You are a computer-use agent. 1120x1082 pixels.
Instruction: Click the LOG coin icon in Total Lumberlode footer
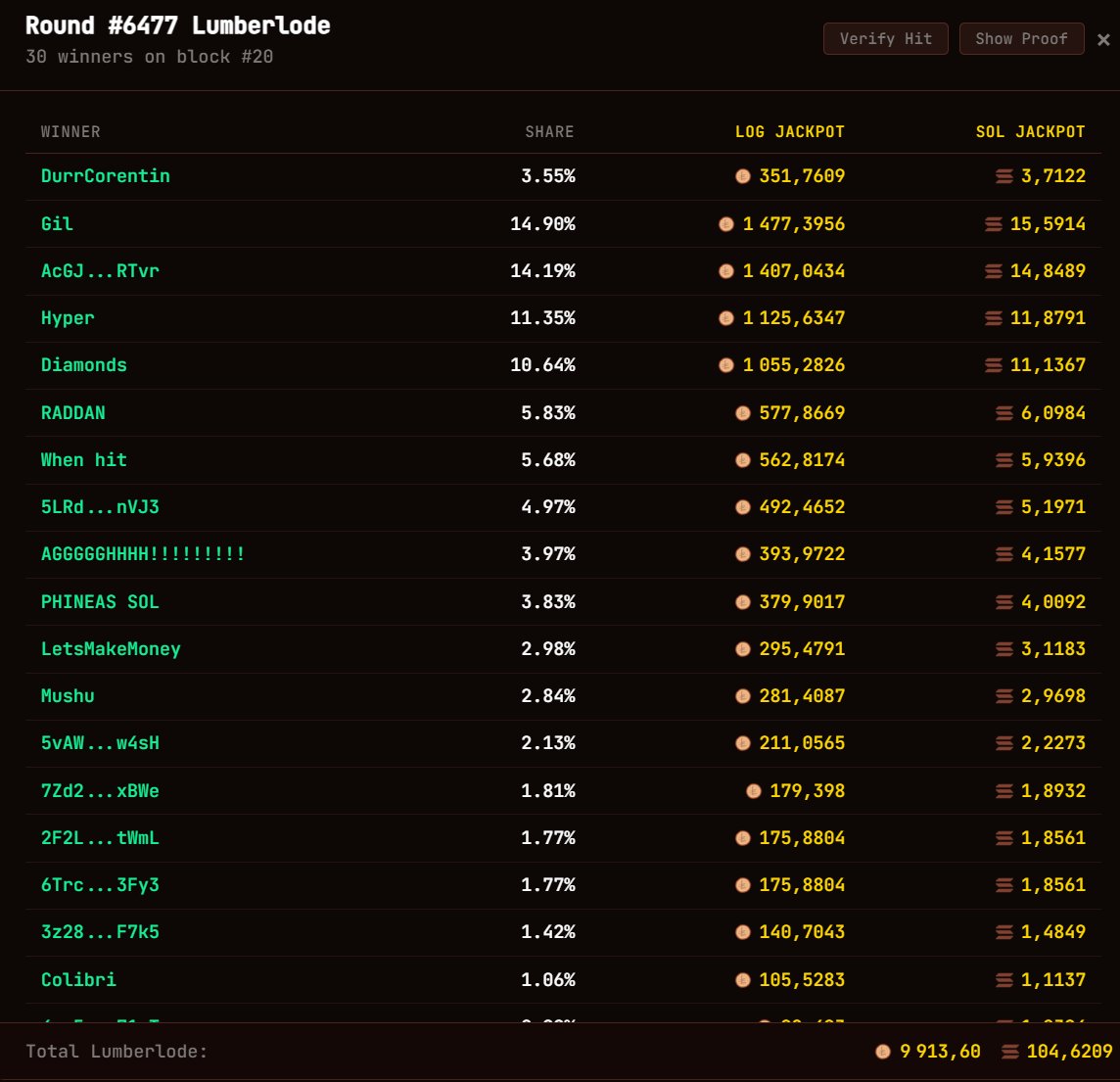click(x=883, y=1052)
